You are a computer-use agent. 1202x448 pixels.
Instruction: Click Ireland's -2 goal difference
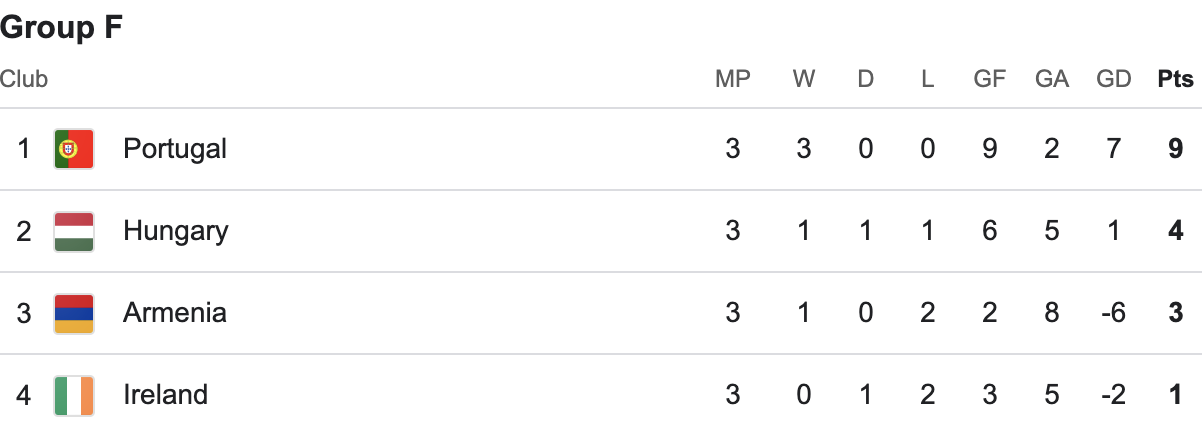[1112, 395]
